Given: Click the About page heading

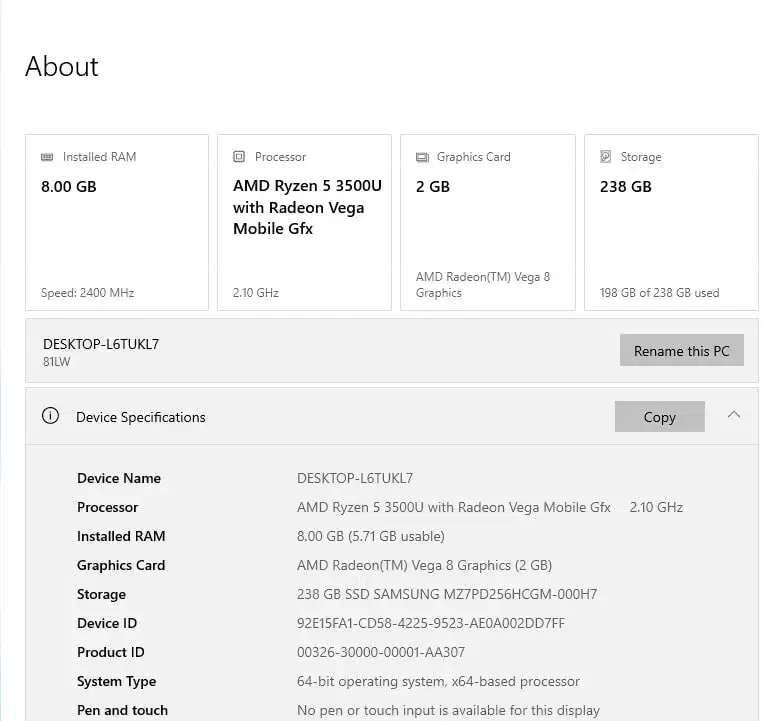Looking at the screenshot, I should 62,67.
